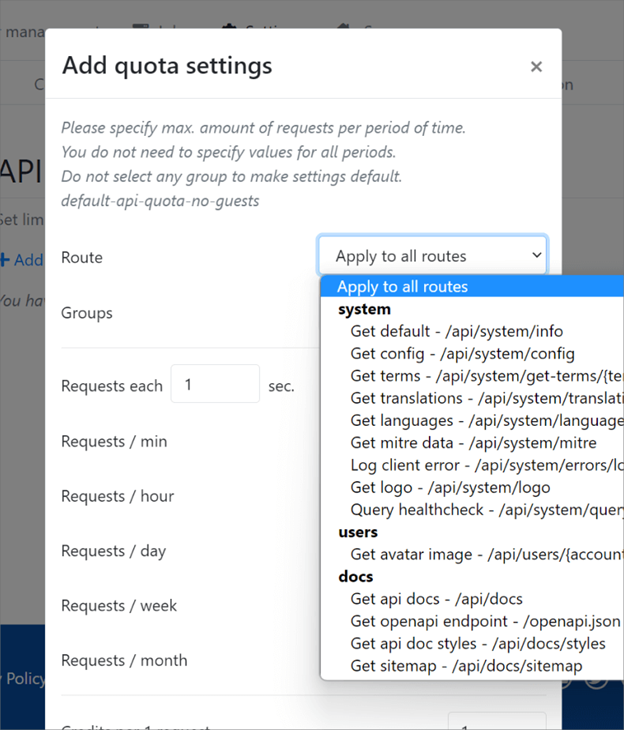The height and width of the screenshot is (730, 624).
Task: Select 'Log client error' route
Action: click(480, 465)
